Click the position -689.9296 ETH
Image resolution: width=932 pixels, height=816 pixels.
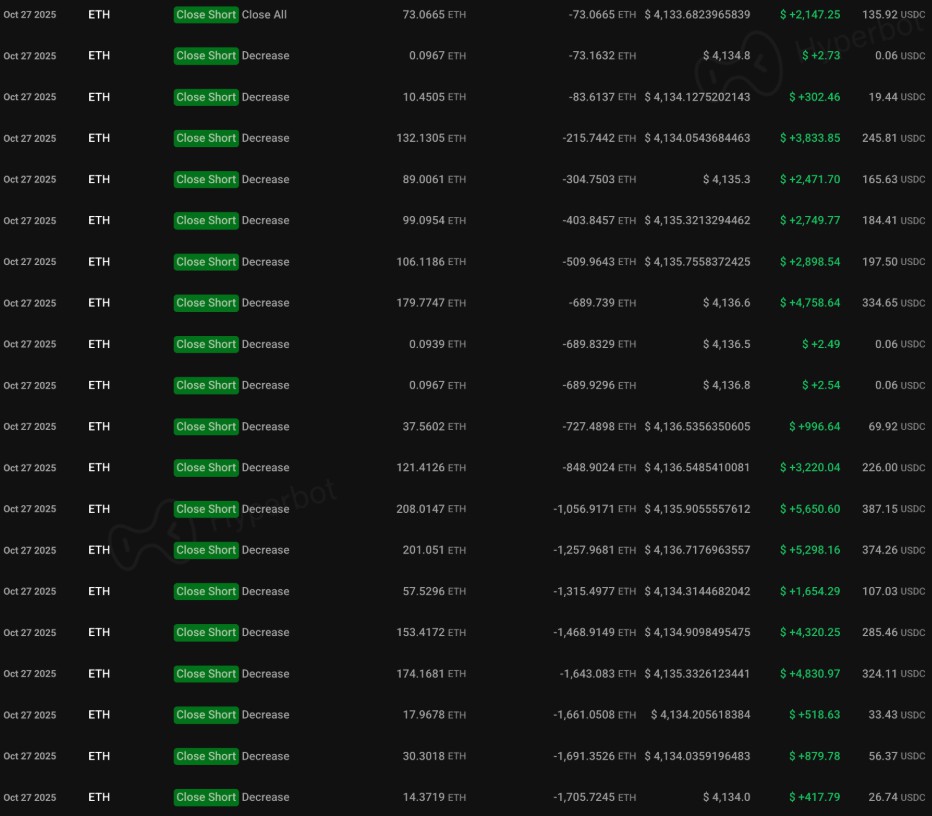pyautogui.click(x=599, y=385)
